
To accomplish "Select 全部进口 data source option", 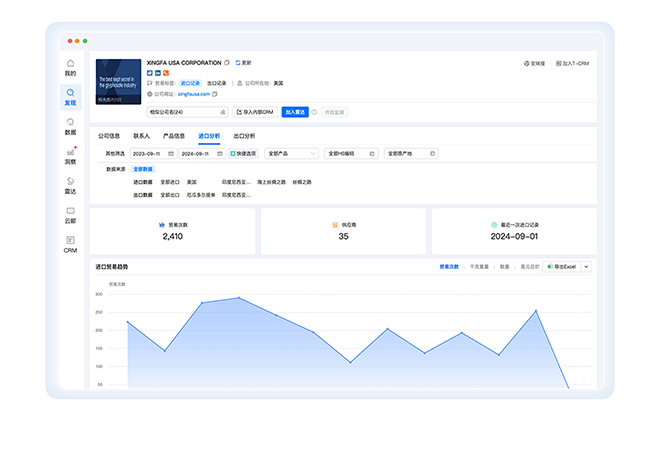I will click(x=170, y=182).
